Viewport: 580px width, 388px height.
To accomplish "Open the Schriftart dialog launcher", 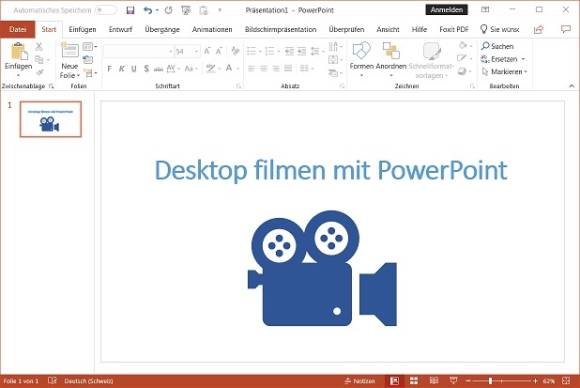I will point(239,86).
